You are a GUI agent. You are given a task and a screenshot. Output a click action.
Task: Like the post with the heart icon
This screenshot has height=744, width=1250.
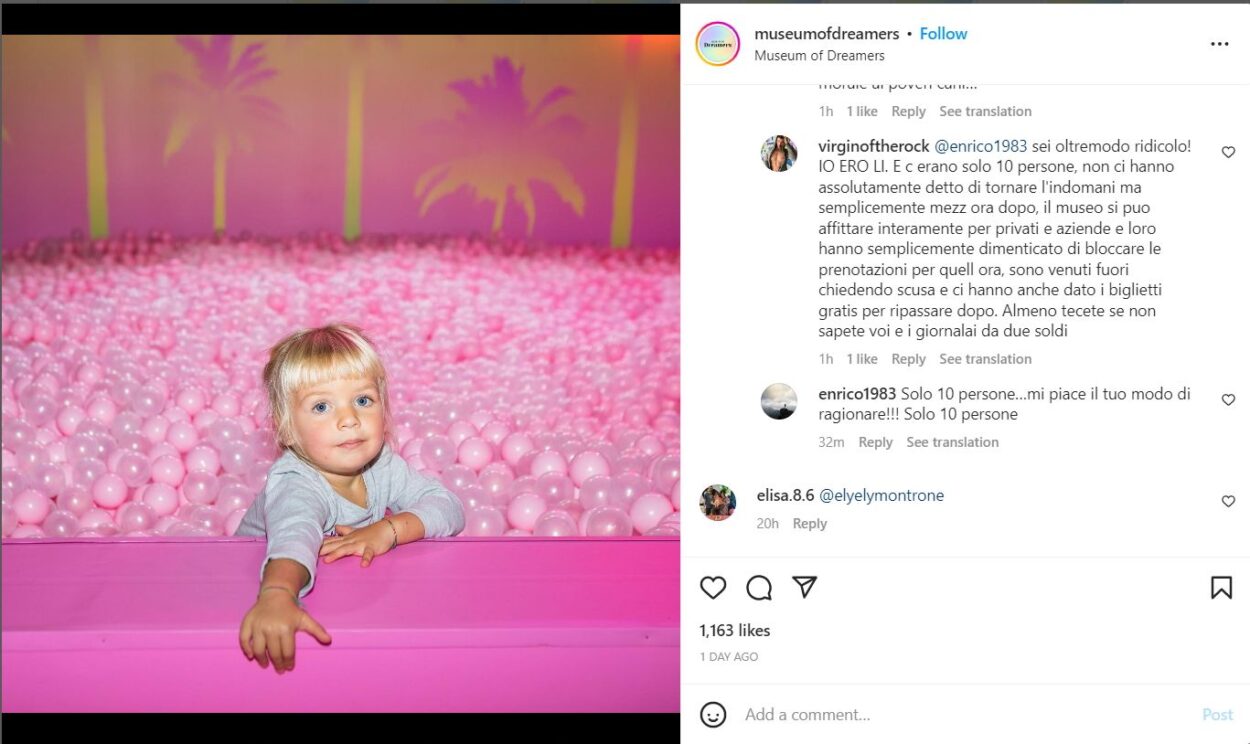(713, 588)
